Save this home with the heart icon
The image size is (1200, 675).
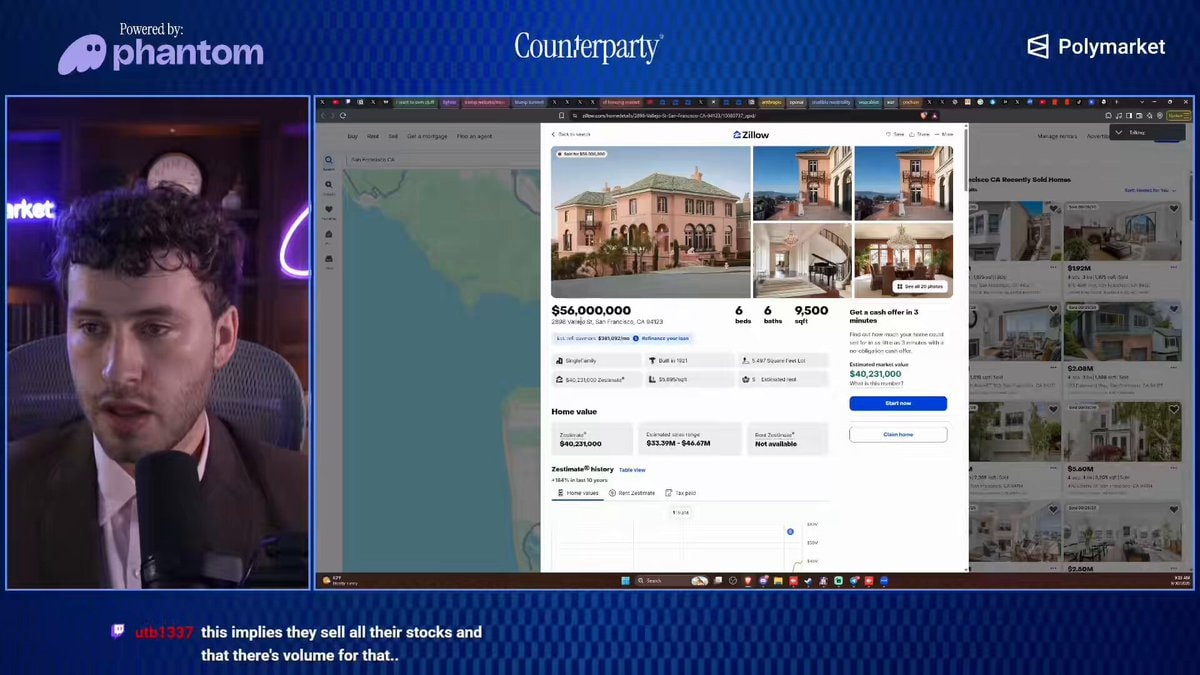[895, 134]
